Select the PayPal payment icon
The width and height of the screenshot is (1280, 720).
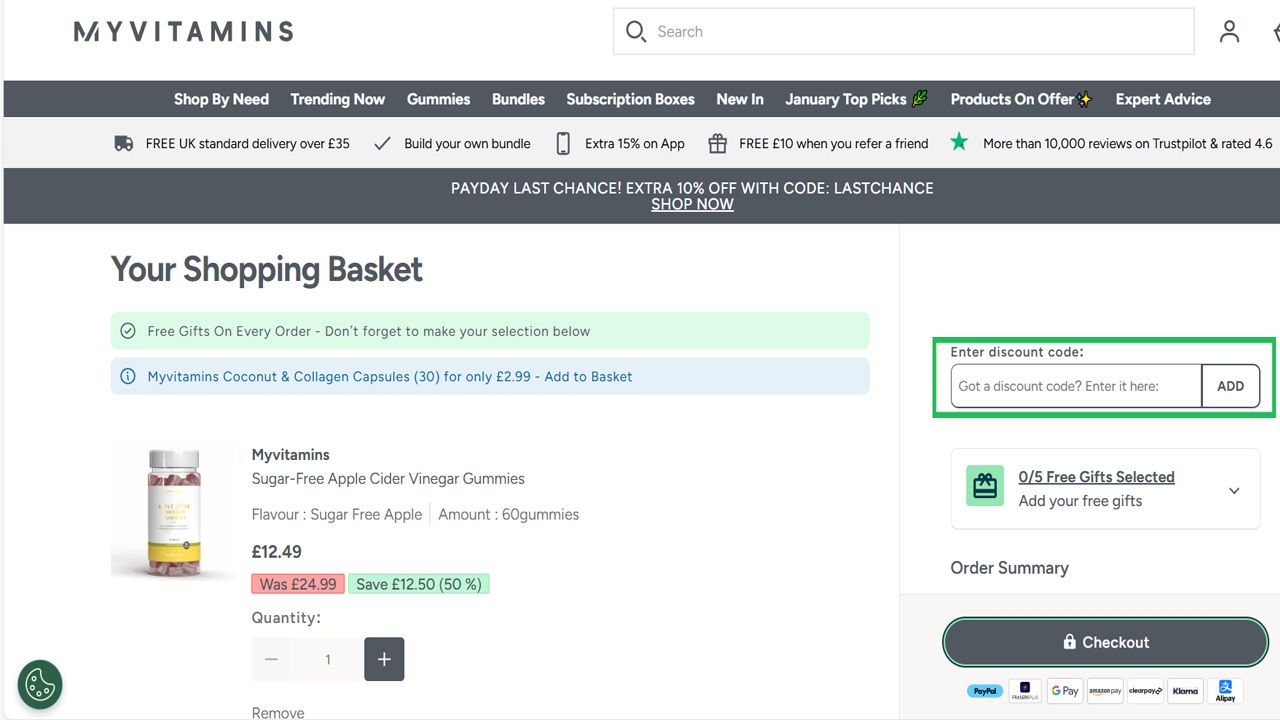[984, 690]
